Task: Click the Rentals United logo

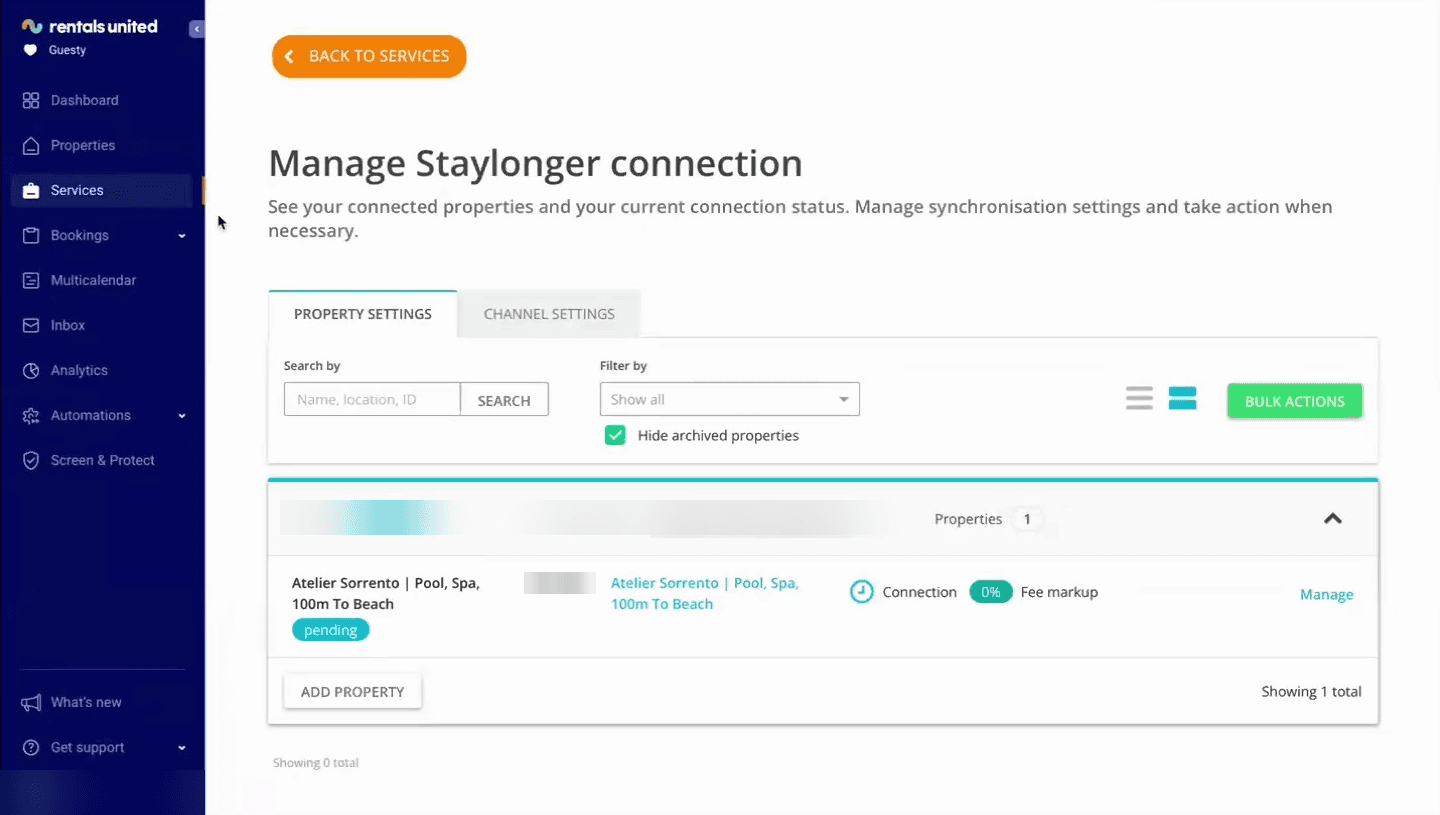Action: (x=89, y=27)
